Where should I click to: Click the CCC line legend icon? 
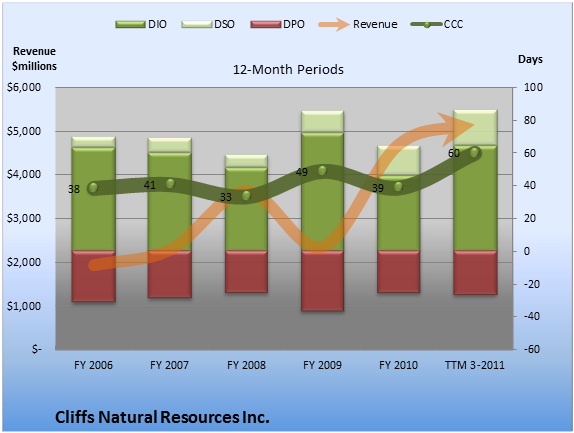pos(427,24)
